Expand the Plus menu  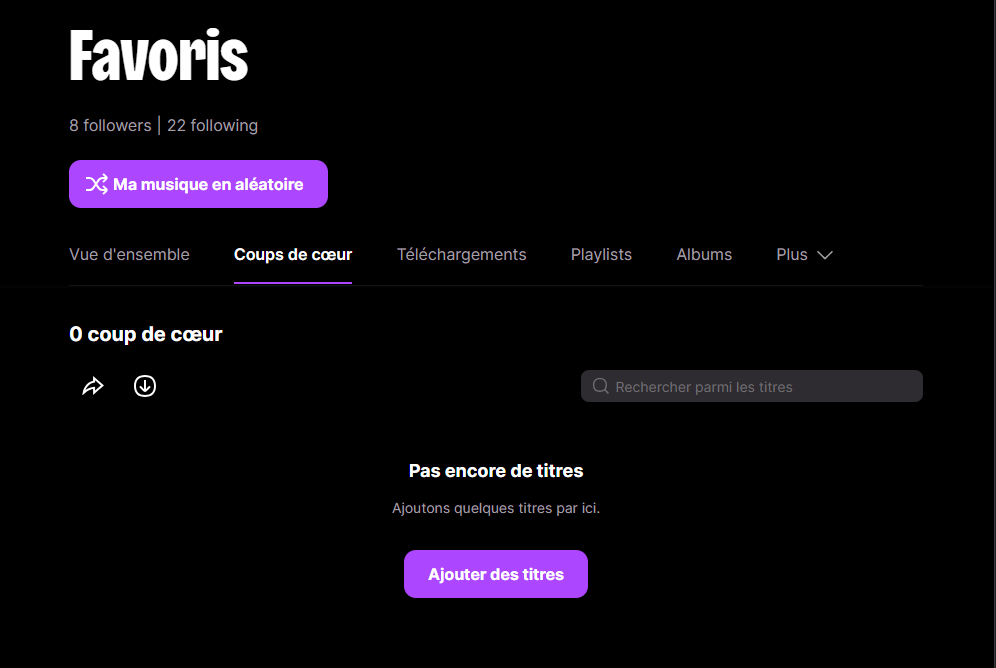[804, 255]
